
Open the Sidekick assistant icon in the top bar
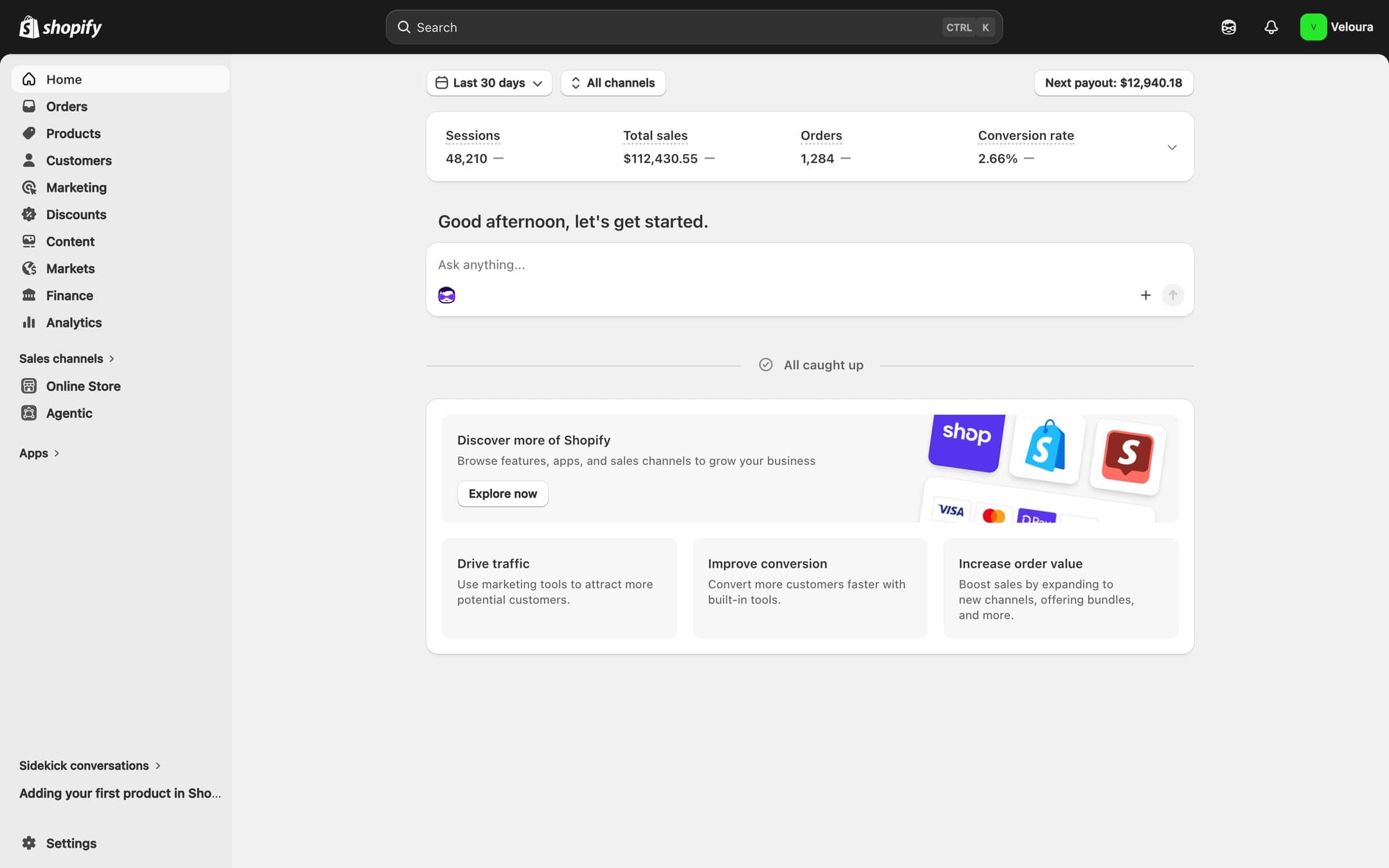(1228, 27)
